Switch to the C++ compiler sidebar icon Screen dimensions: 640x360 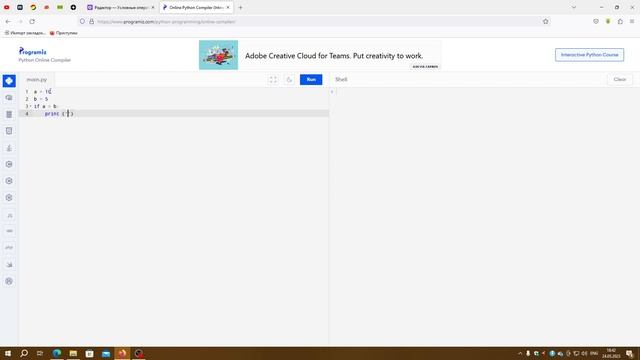pyautogui.click(x=9, y=181)
